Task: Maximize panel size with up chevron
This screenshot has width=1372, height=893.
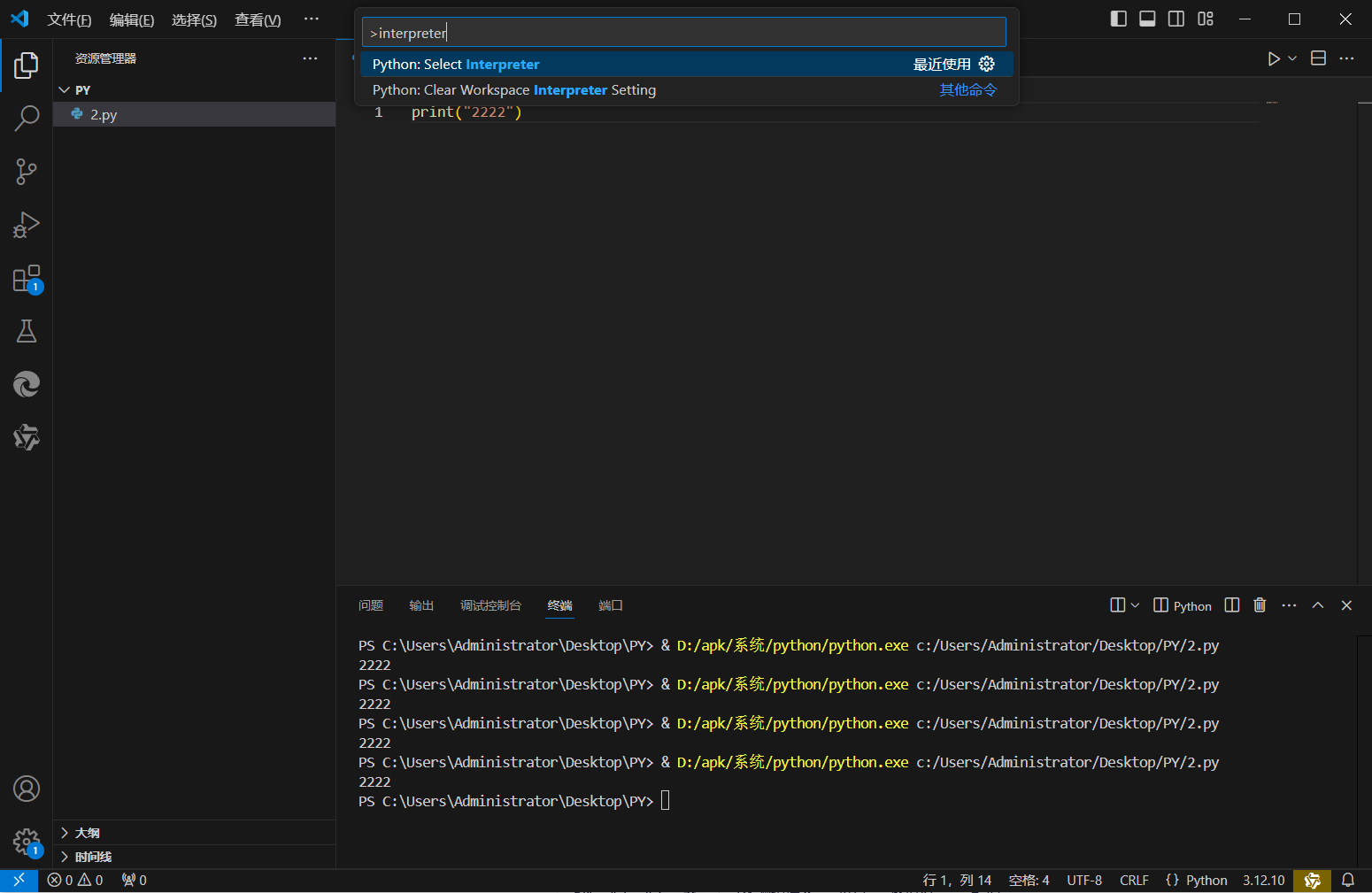Action: click(x=1318, y=605)
